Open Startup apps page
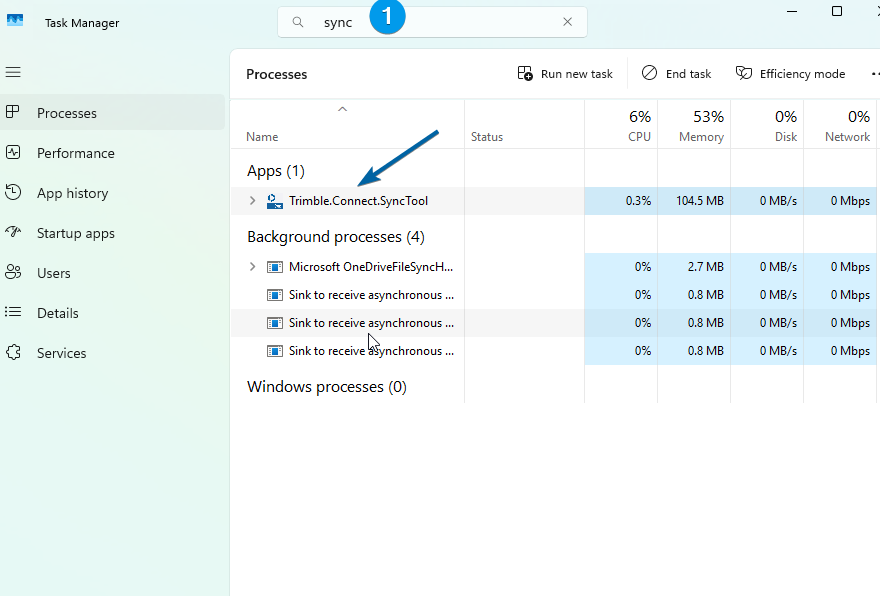Image resolution: width=880 pixels, height=596 pixels. point(75,233)
